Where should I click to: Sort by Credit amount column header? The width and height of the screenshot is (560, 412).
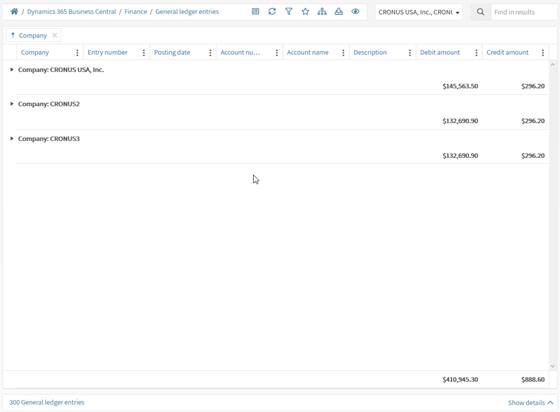click(x=507, y=52)
